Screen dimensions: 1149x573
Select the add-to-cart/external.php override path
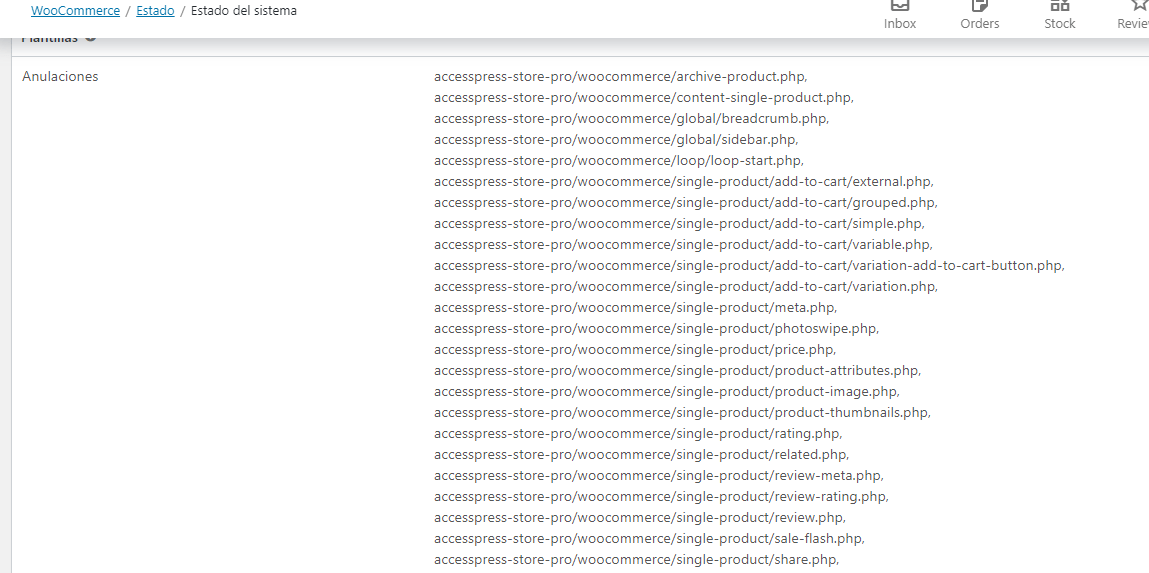684,181
